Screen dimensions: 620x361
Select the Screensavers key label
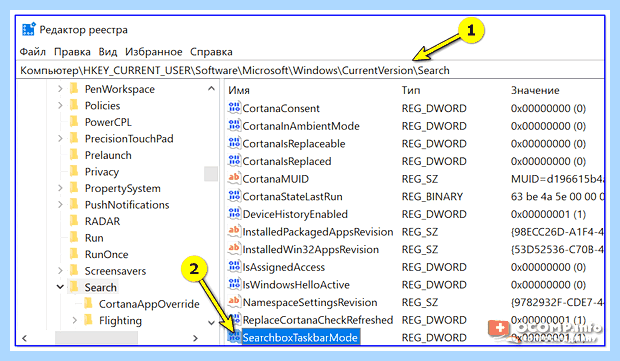click(x=115, y=271)
